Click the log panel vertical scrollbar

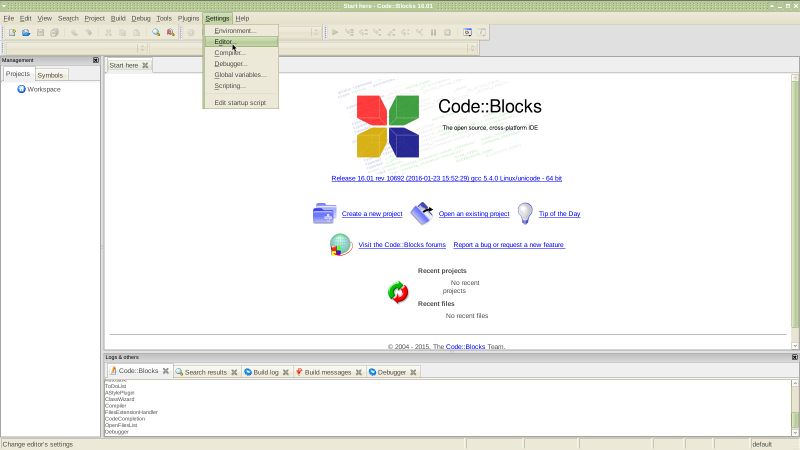point(795,408)
